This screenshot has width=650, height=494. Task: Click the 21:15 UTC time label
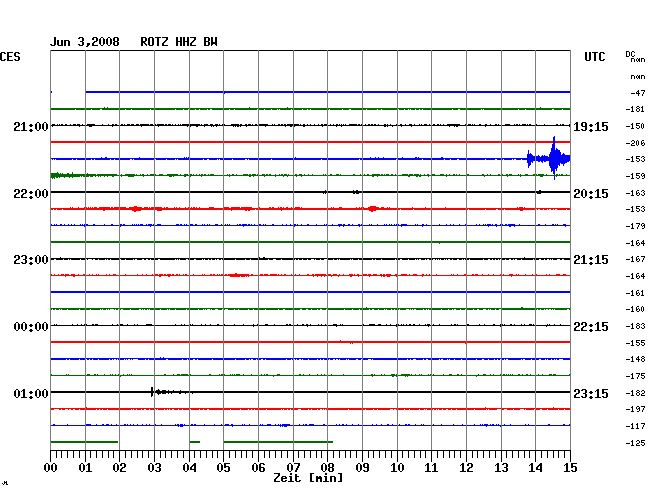(x=591, y=260)
